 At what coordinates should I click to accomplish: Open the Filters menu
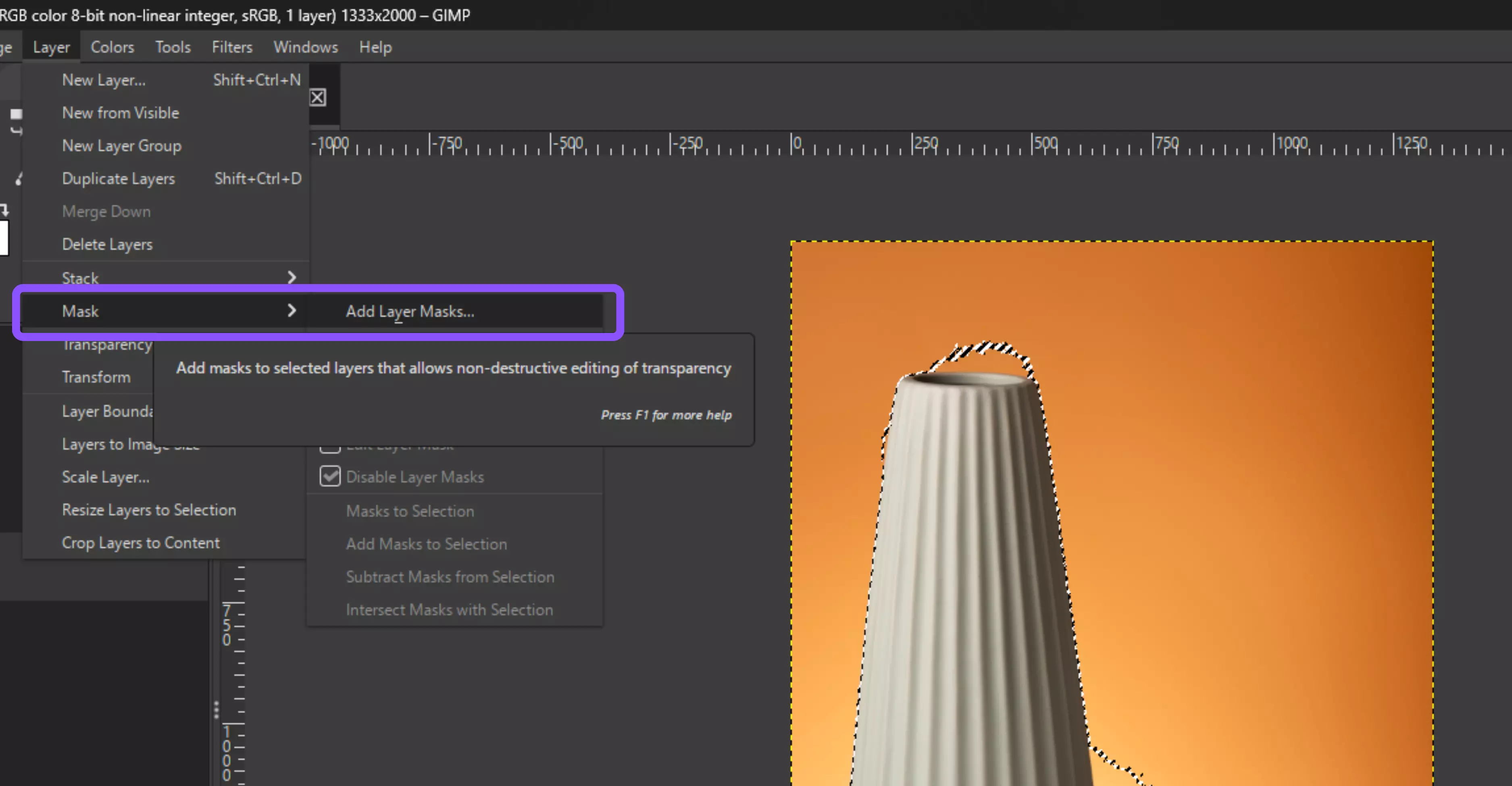(232, 47)
